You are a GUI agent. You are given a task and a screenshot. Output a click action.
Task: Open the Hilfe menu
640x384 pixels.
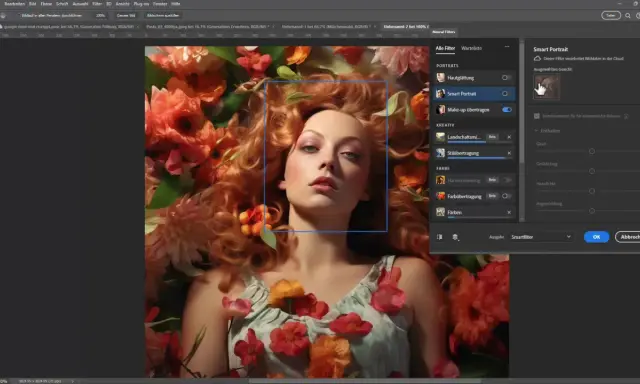tap(176, 4)
